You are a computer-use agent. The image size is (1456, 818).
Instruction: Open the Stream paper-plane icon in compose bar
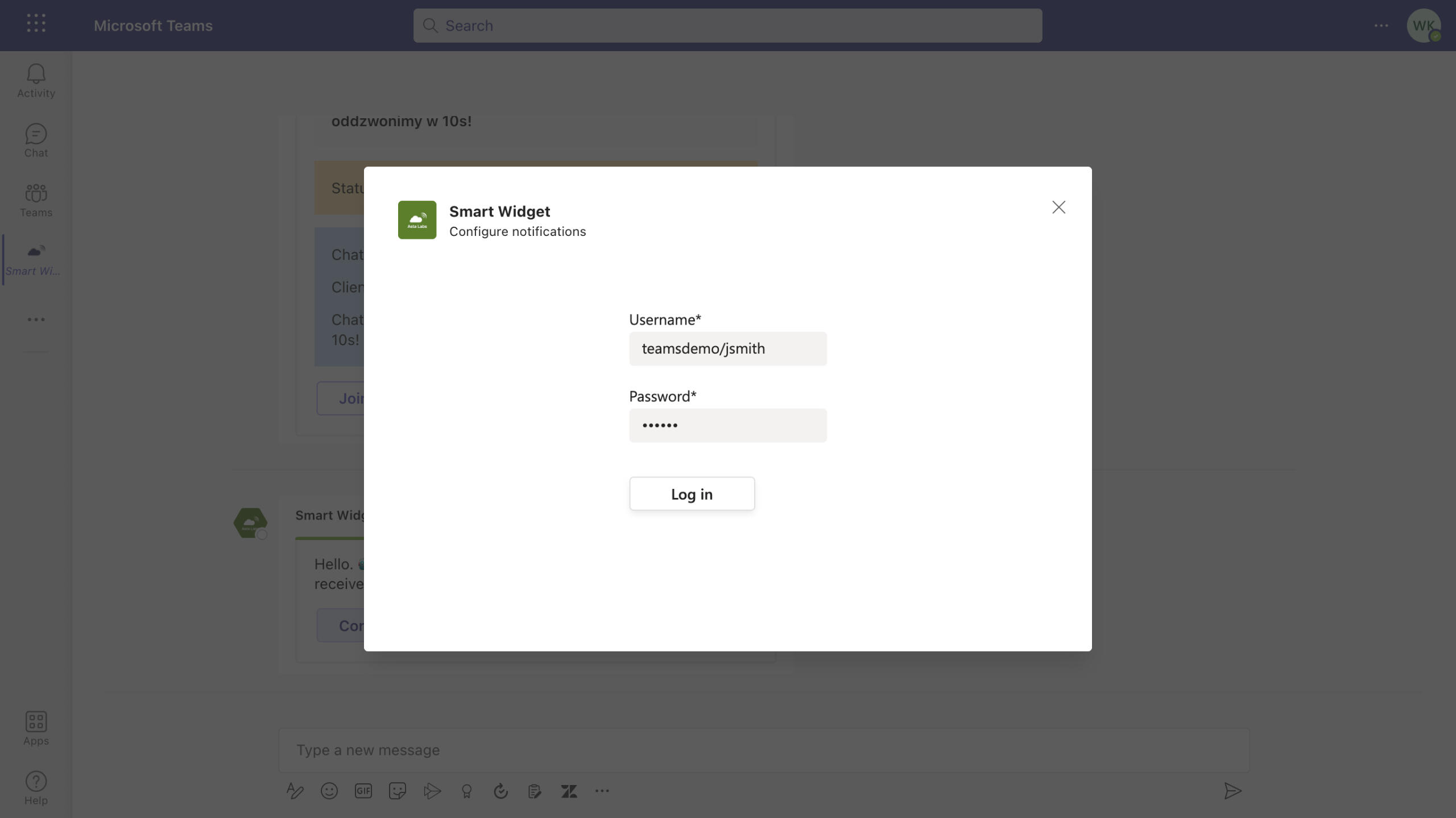coord(432,791)
